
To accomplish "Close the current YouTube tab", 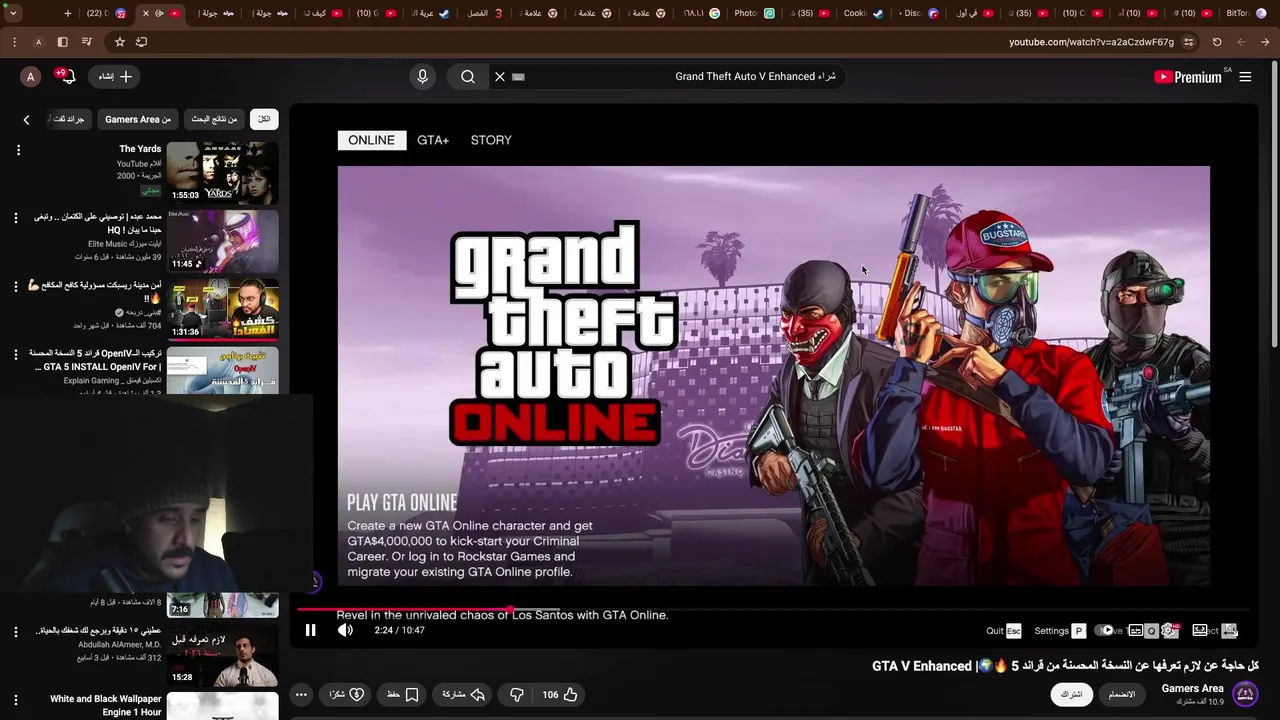I will pyautogui.click(x=145, y=13).
